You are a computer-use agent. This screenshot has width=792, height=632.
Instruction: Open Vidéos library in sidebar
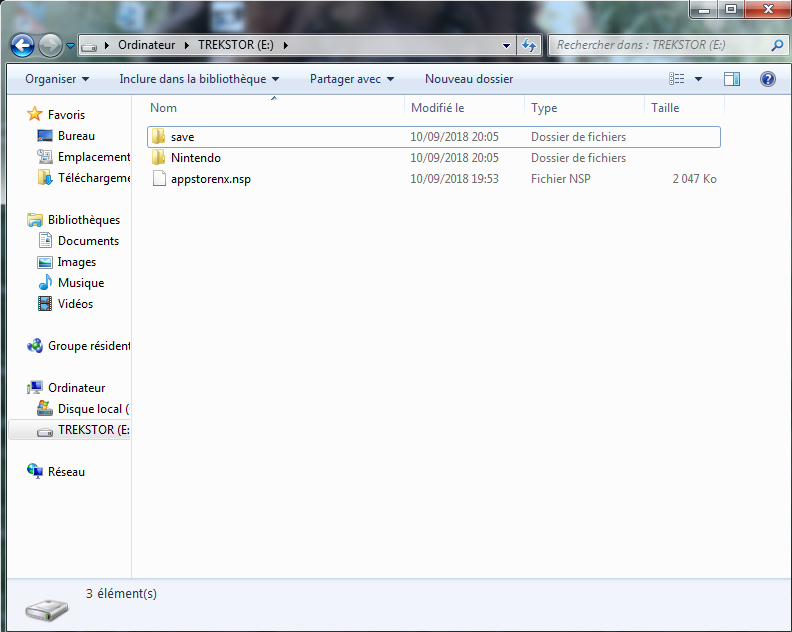75,304
